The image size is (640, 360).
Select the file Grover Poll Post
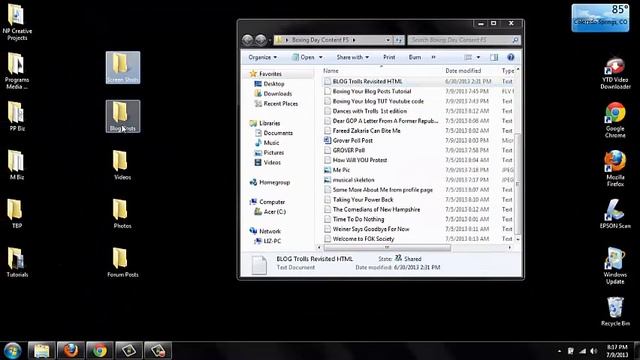[348, 140]
